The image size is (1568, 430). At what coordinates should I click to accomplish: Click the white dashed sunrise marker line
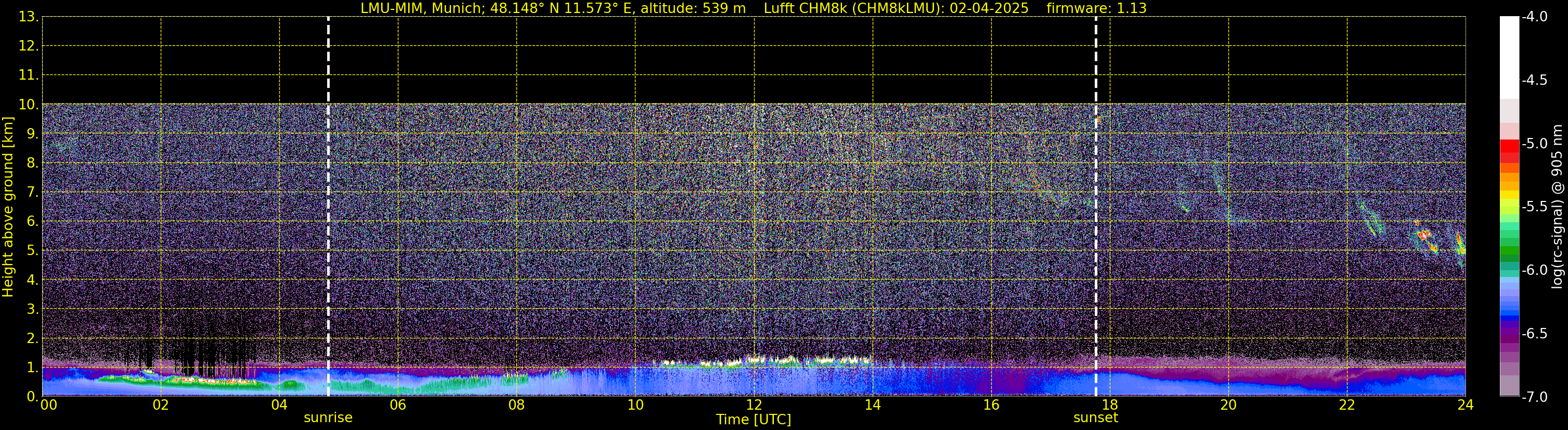click(328, 207)
